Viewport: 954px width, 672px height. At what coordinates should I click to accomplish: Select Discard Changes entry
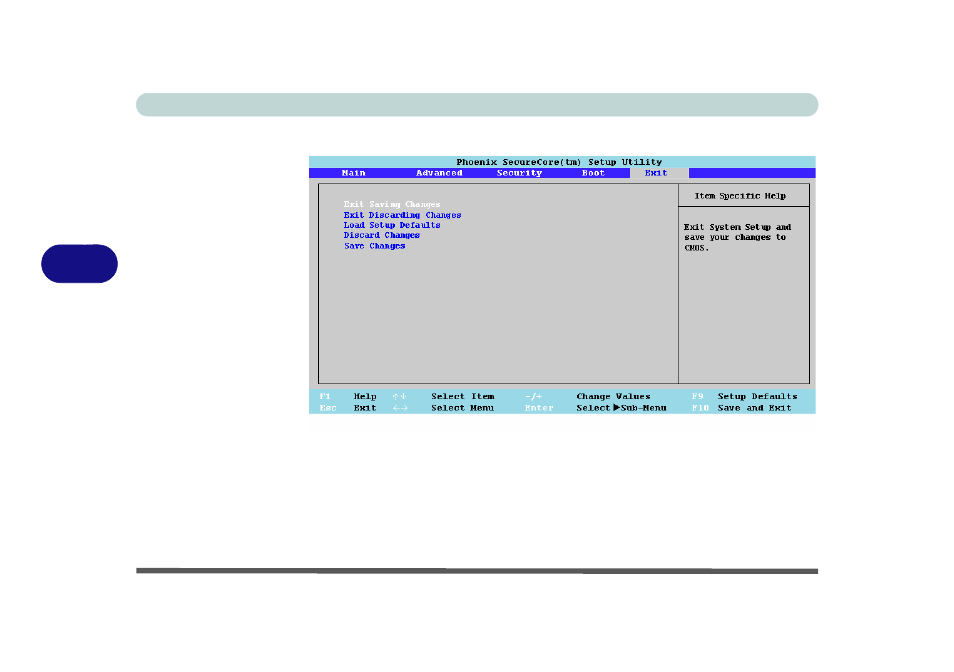tap(381, 235)
